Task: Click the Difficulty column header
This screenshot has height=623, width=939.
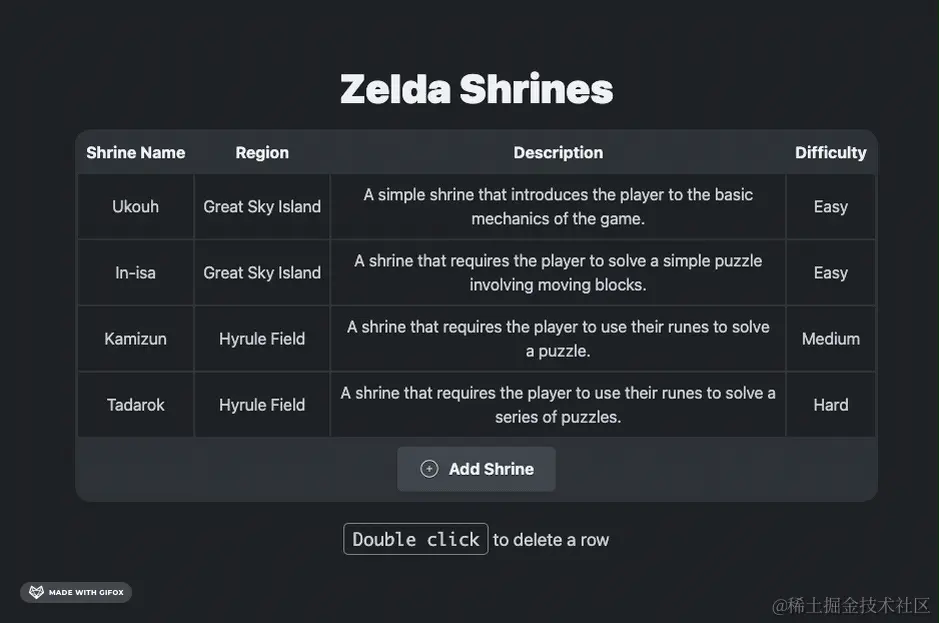Action: 830,153
